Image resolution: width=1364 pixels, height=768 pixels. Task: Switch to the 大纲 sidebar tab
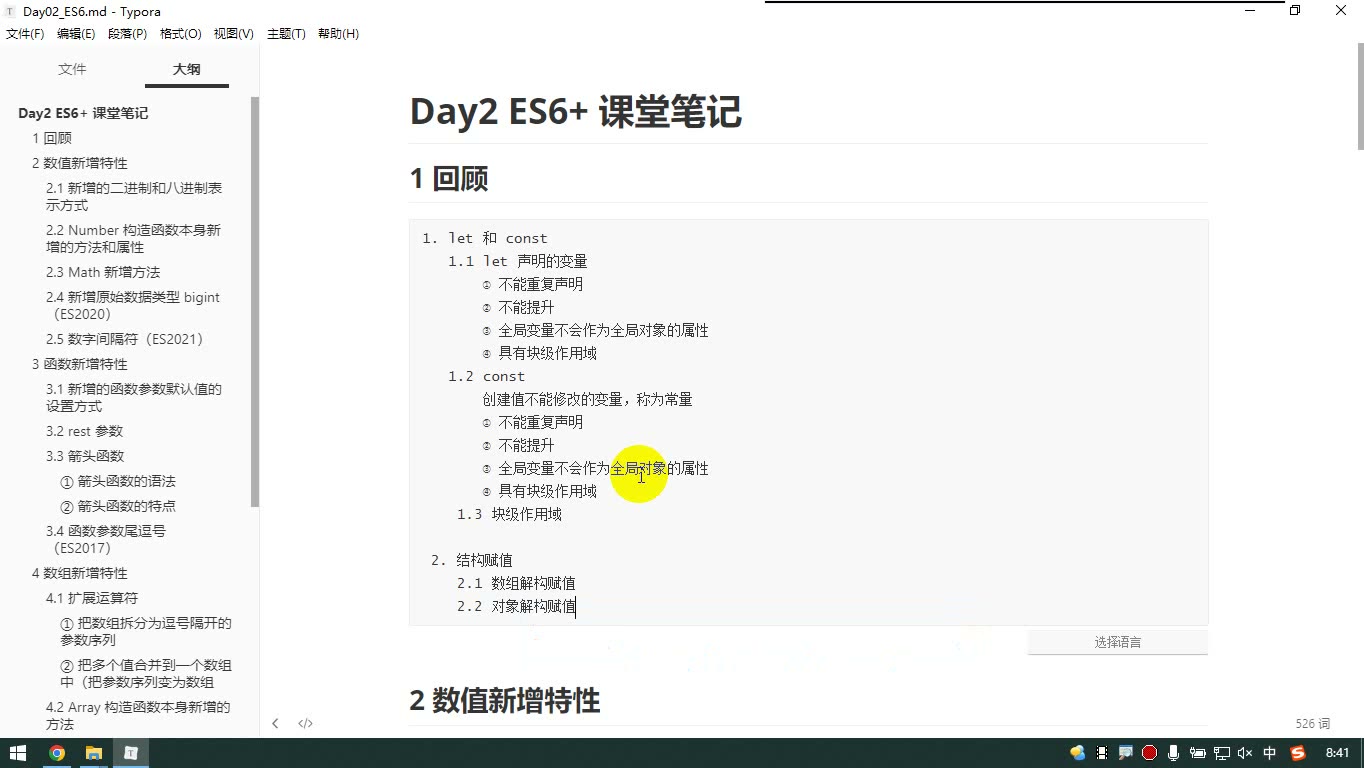(187, 69)
